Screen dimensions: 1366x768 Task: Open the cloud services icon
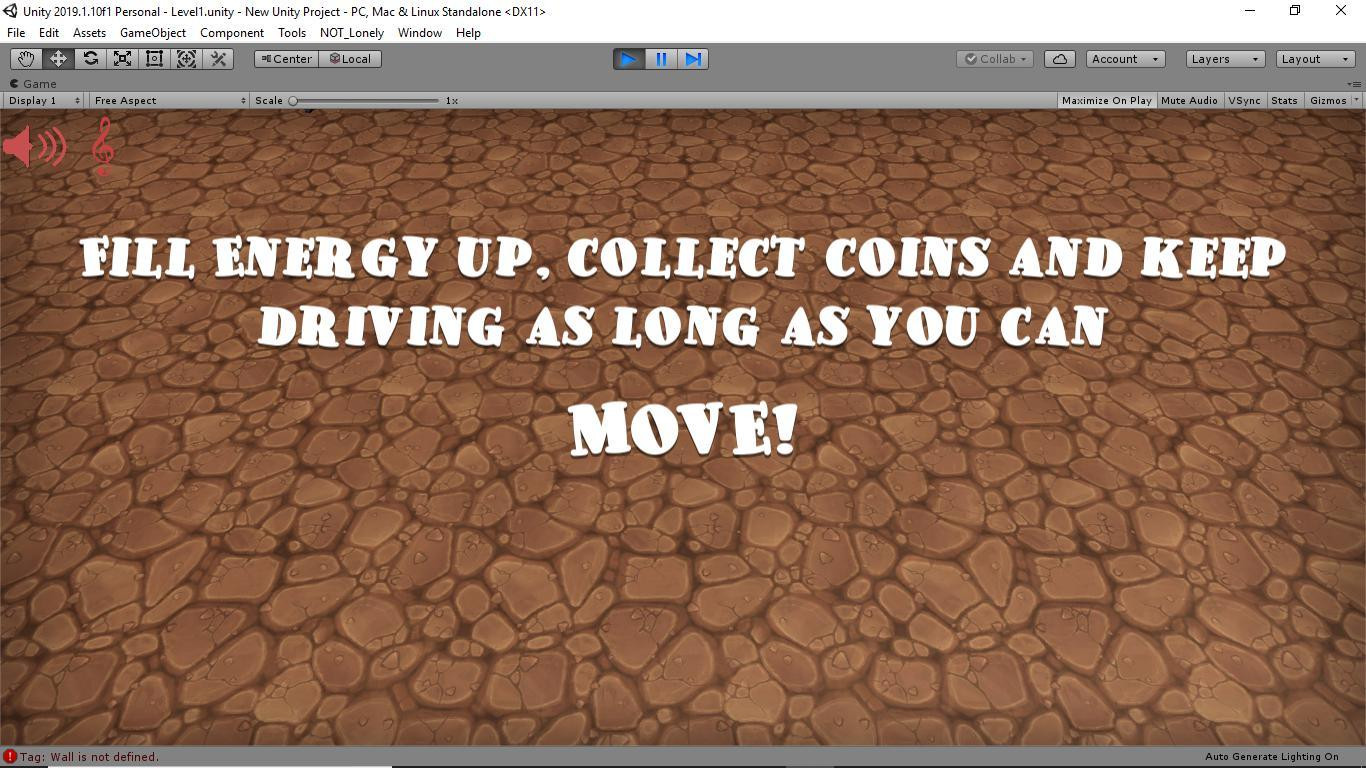pyautogui.click(x=1060, y=59)
